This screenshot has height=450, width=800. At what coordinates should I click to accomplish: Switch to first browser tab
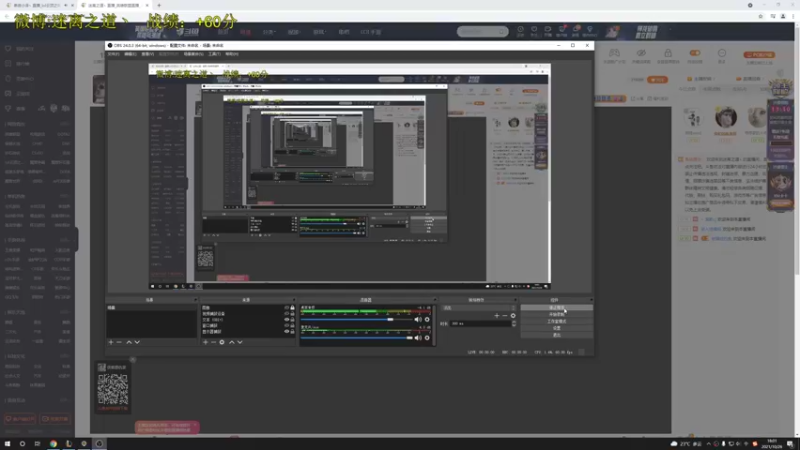point(37,5)
